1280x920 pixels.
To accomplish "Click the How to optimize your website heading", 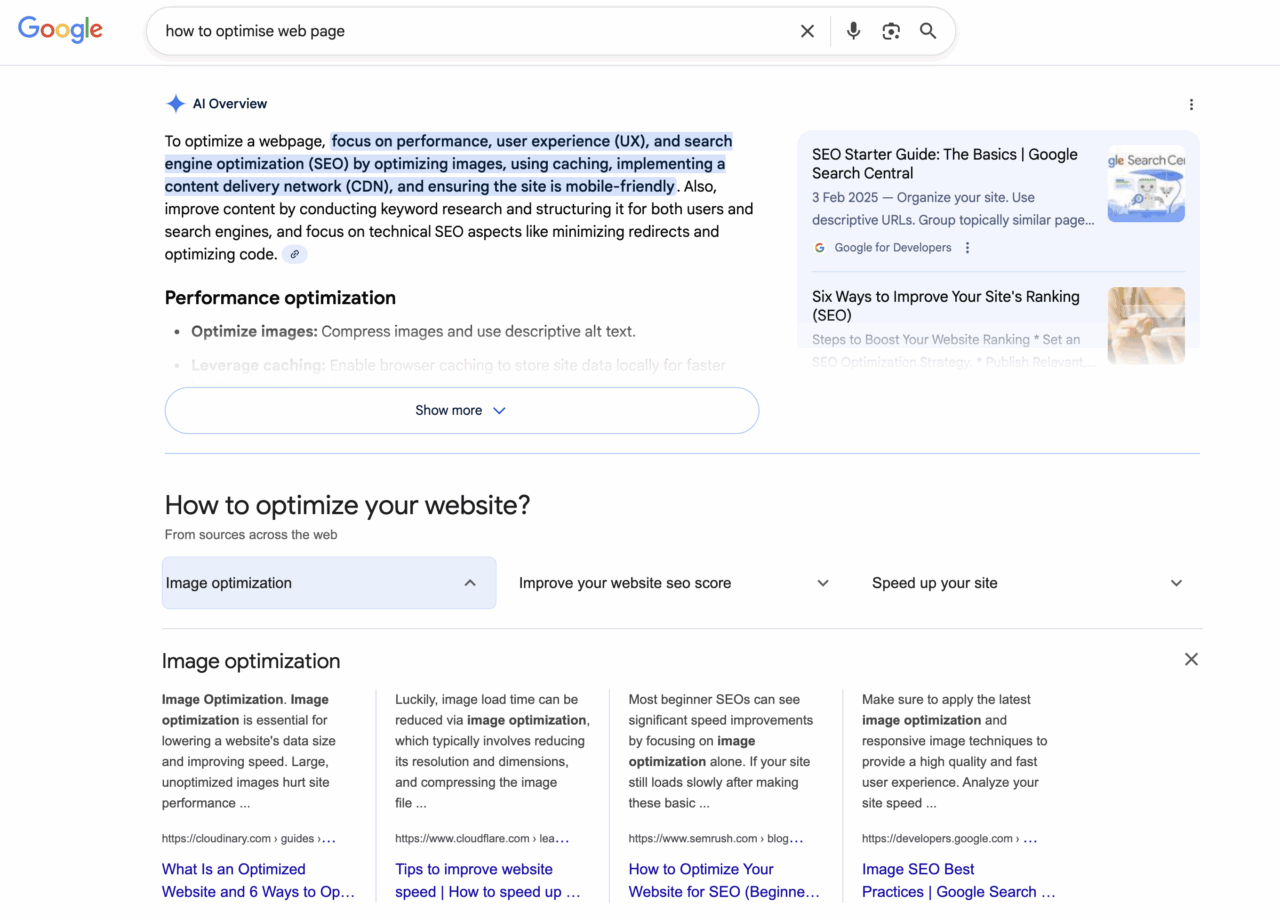I will tap(347, 505).
